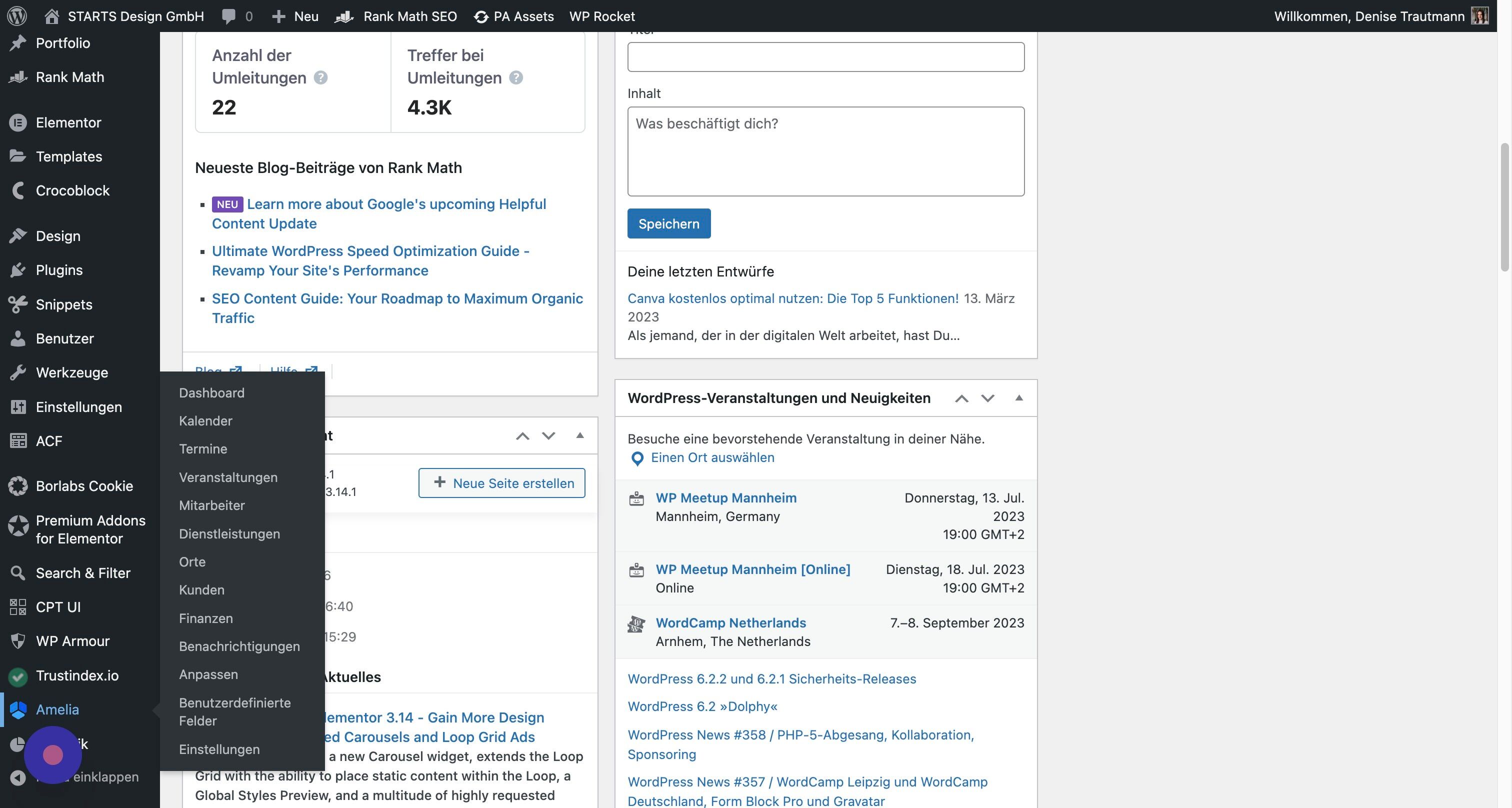Click the Rank Math sidebar icon
The width and height of the screenshot is (1512, 808).
click(18, 77)
